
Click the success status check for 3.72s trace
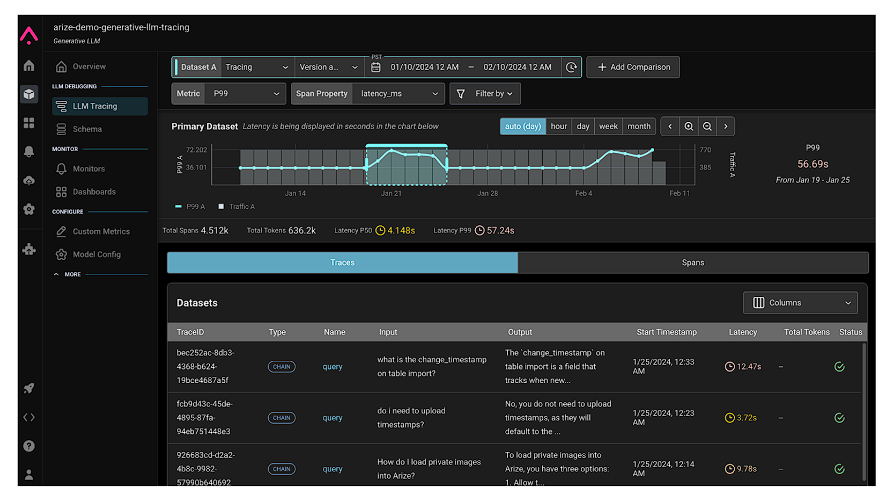(x=839, y=418)
